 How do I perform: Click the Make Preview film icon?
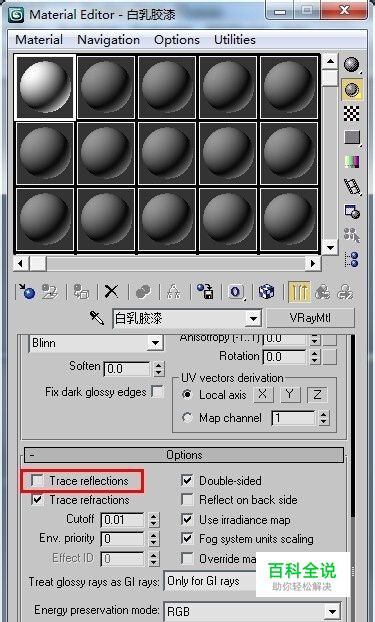pyautogui.click(x=352, y=187)
